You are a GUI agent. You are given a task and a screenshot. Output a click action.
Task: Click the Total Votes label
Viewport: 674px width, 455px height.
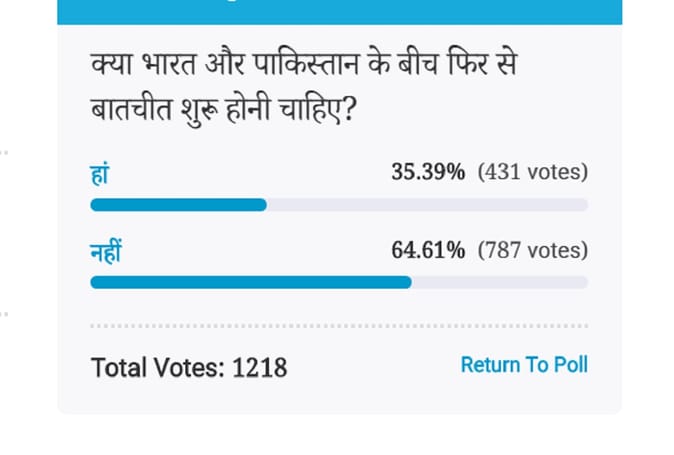pos(158,368)
